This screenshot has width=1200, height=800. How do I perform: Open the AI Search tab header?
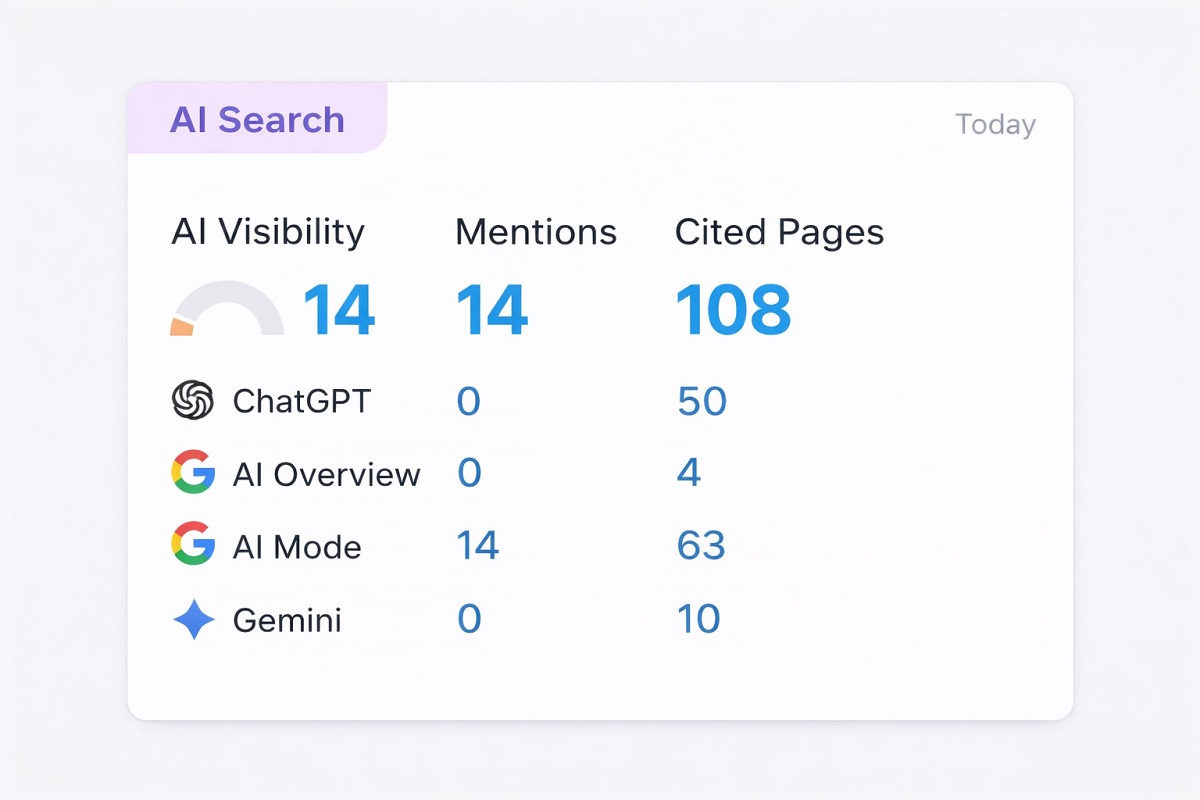[x=257, y=120]
